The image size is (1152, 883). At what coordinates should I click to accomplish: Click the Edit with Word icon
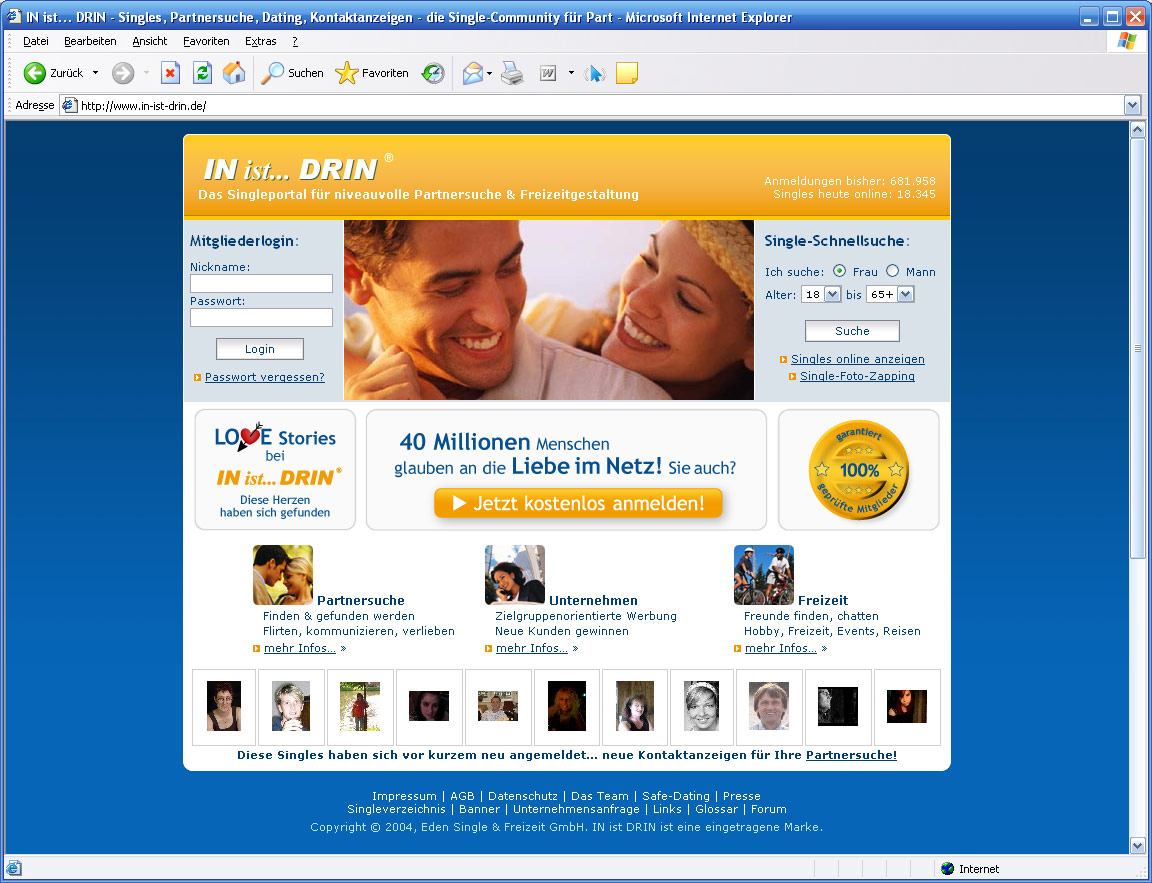click(x=548, y=73)
